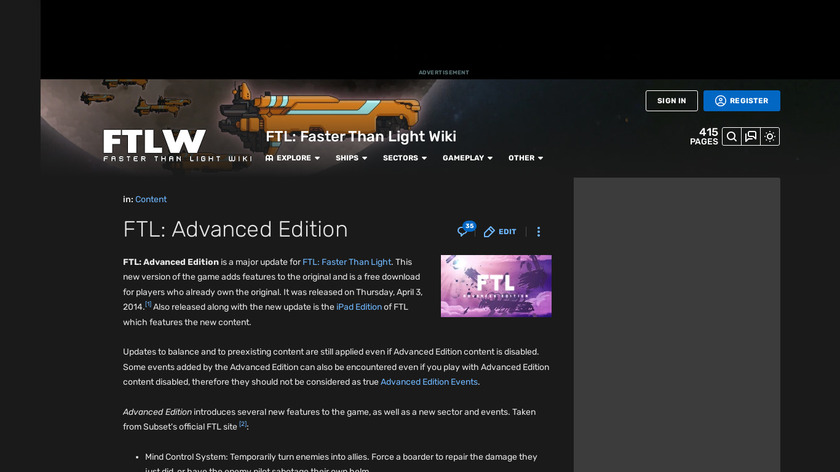
Task: Expand the Other dropdown menu
Action: coord(526,158)
